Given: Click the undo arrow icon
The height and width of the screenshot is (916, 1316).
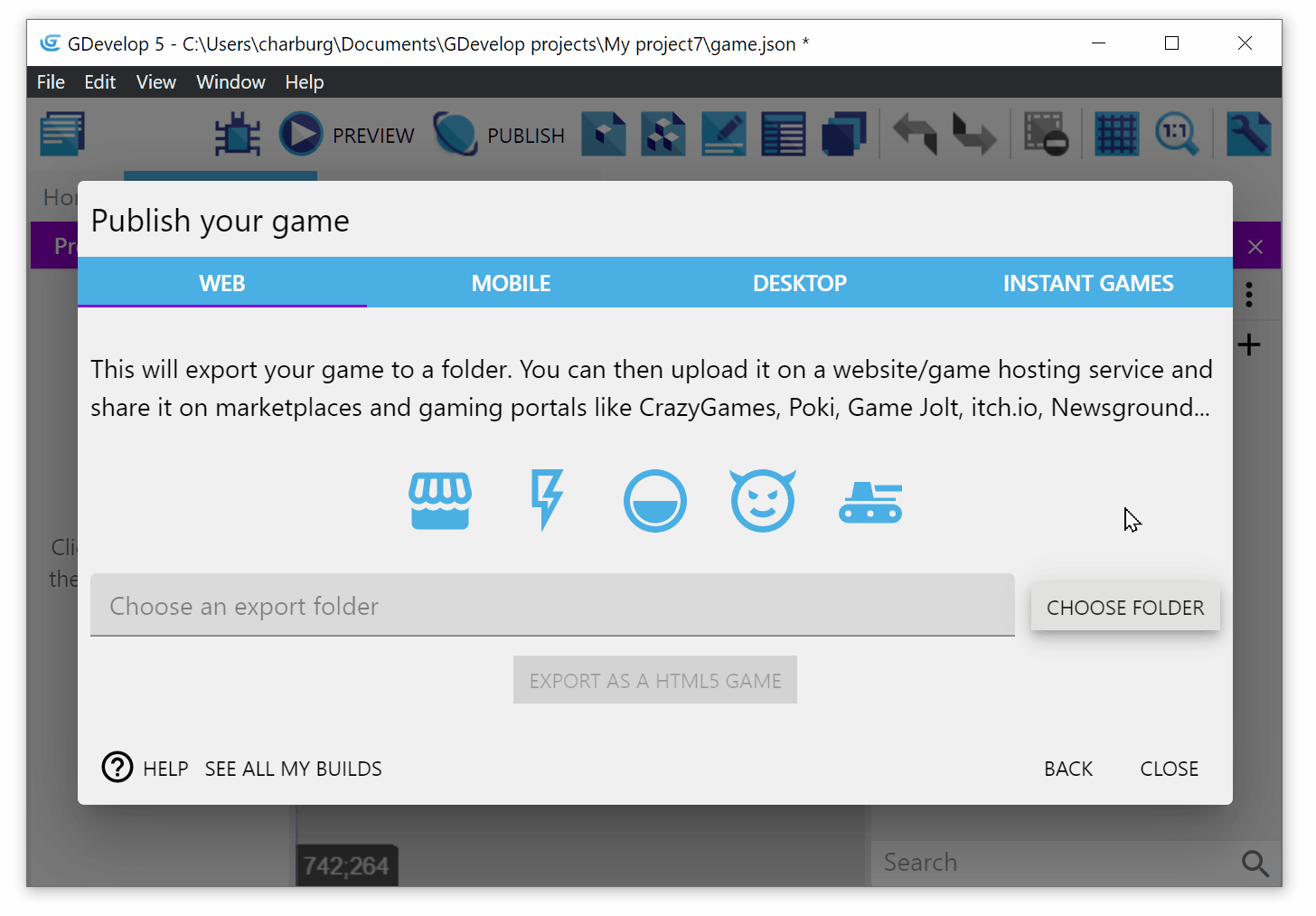Looking at the screenshot, I should click(x=915, y=135).
